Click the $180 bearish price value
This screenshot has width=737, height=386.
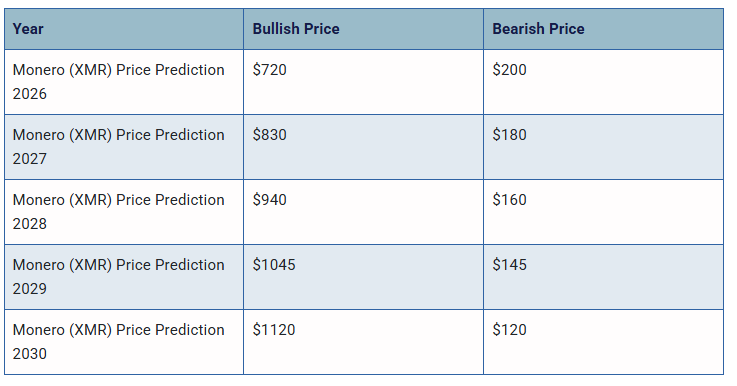point(510,135)
